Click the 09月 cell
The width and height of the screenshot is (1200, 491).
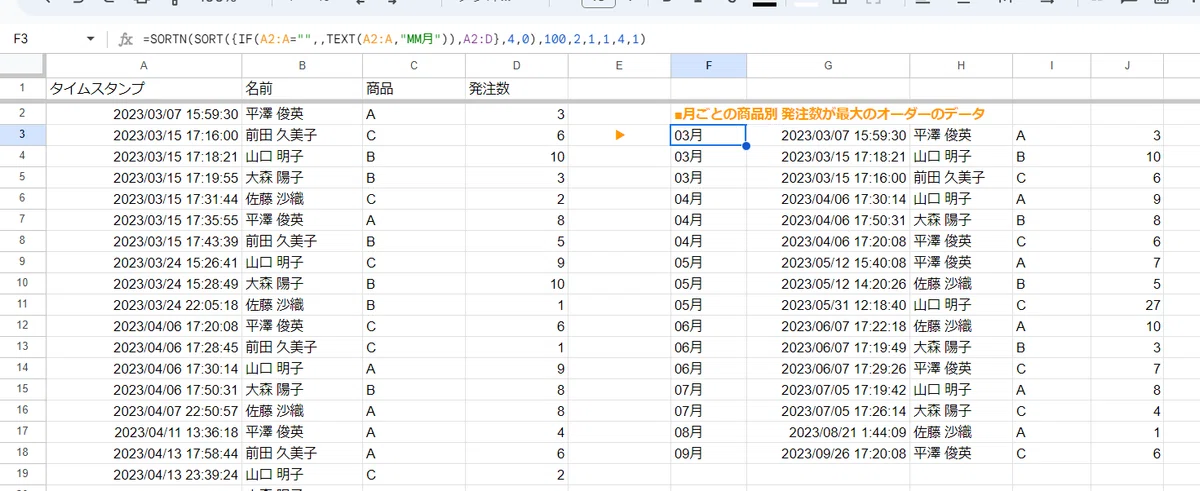tap(708, 452)
